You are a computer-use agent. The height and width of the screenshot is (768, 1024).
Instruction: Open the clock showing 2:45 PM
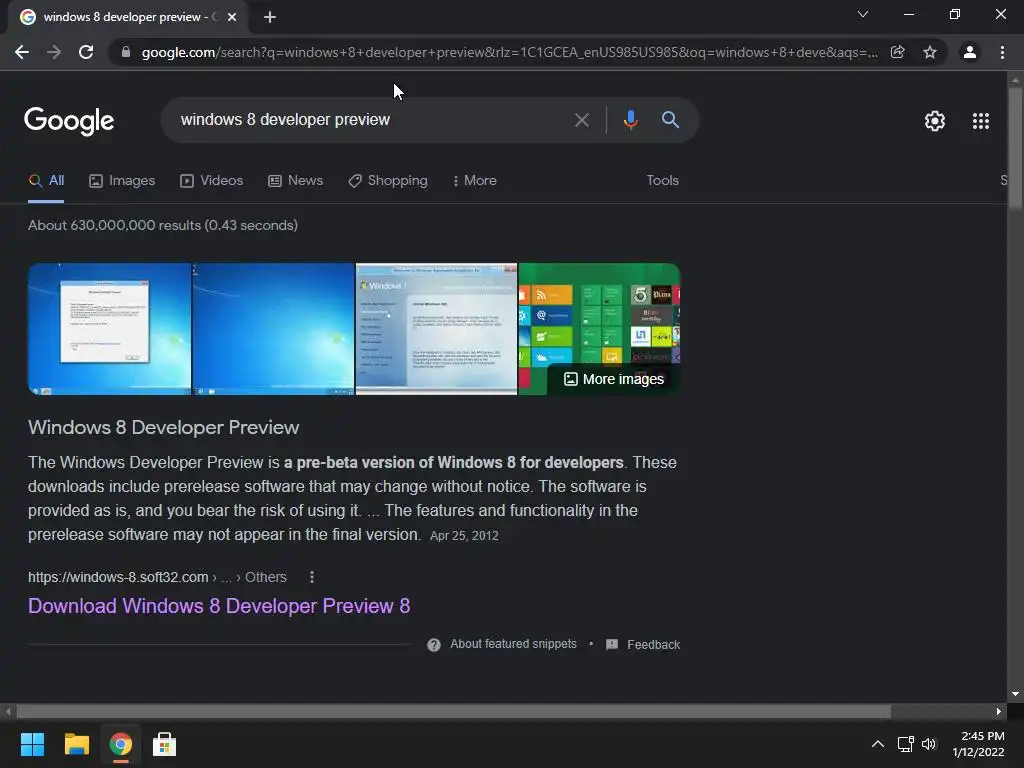978,744
